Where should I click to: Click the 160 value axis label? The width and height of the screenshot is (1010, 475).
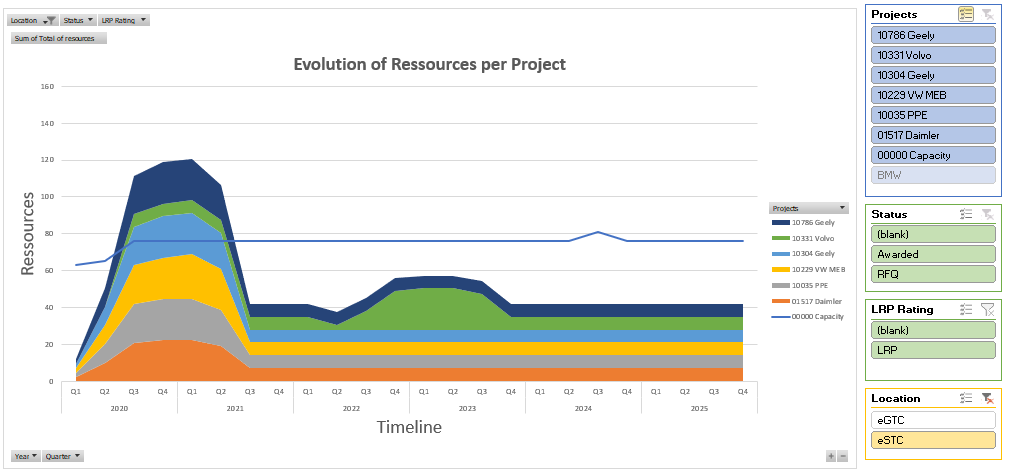(48, 86)
